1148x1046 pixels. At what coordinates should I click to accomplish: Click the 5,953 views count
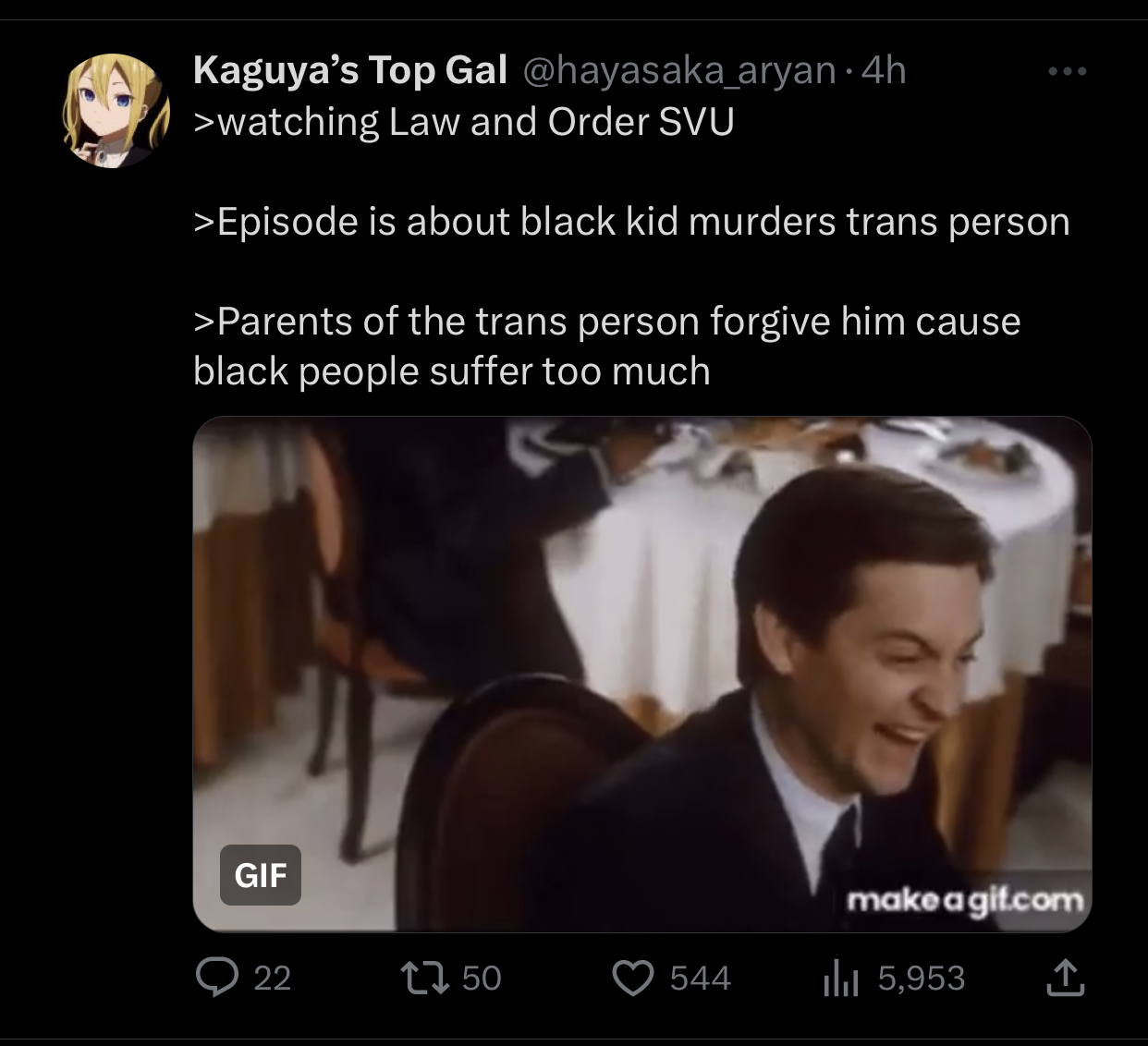[921, 978]
